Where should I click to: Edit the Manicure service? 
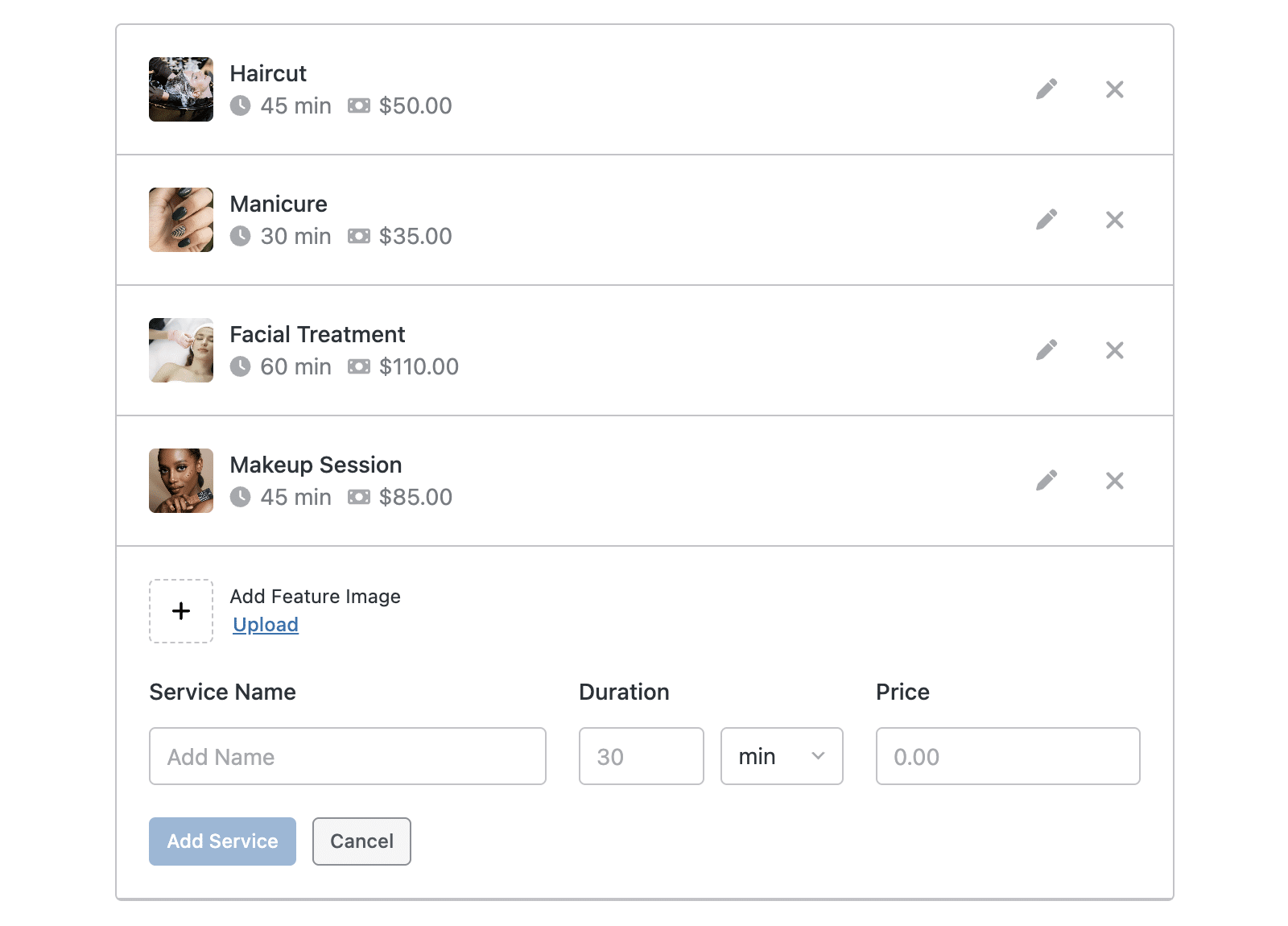click(1046, 219)
